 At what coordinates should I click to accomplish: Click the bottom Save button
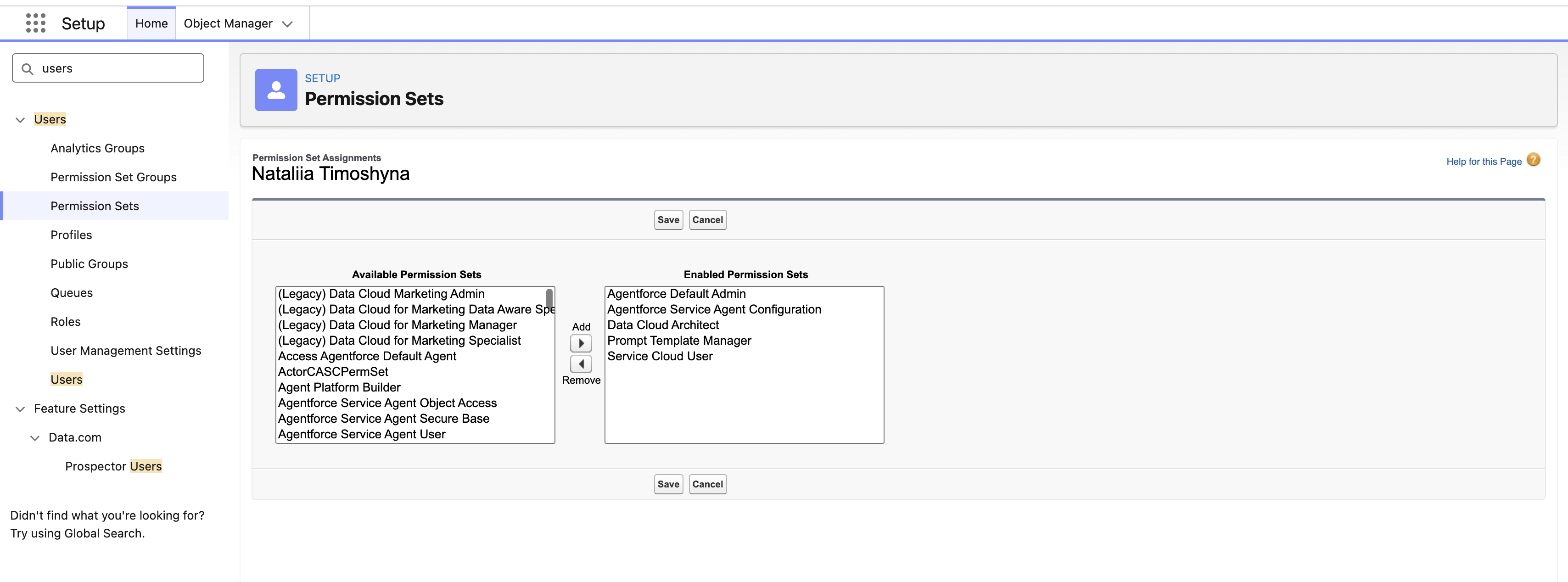668,484
